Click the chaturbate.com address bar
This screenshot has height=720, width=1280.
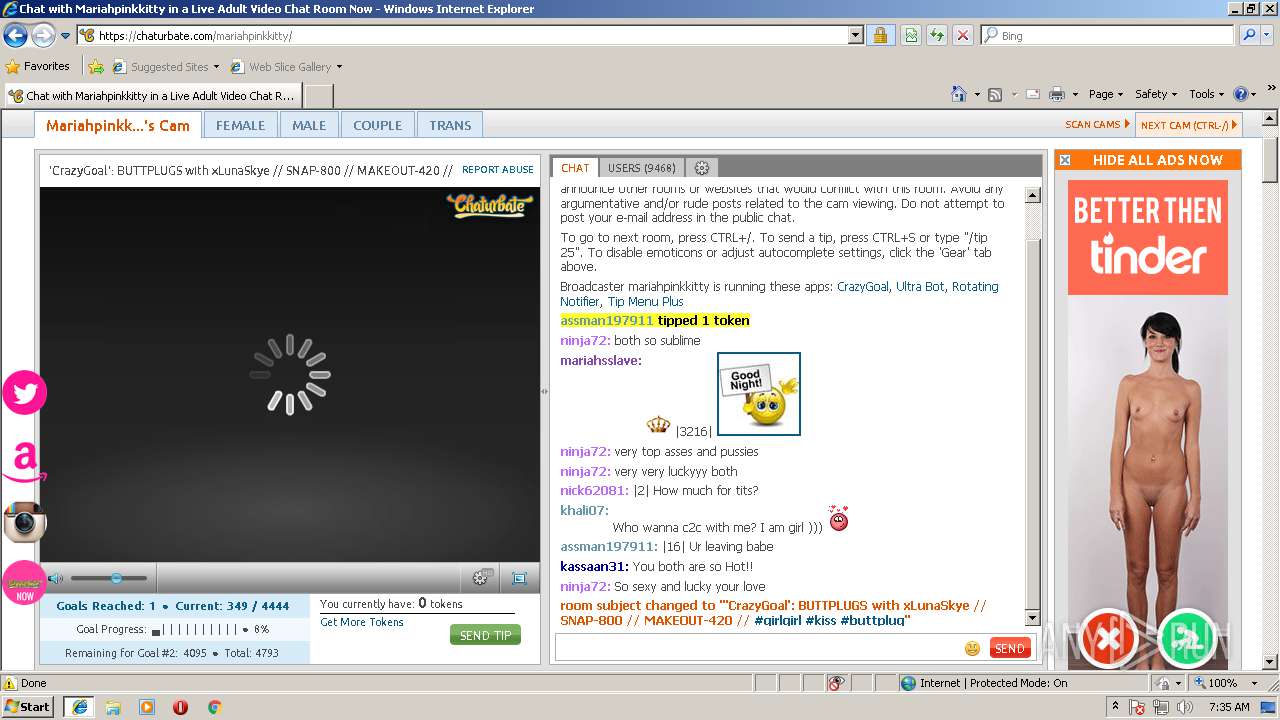click(x=462, y=35)
